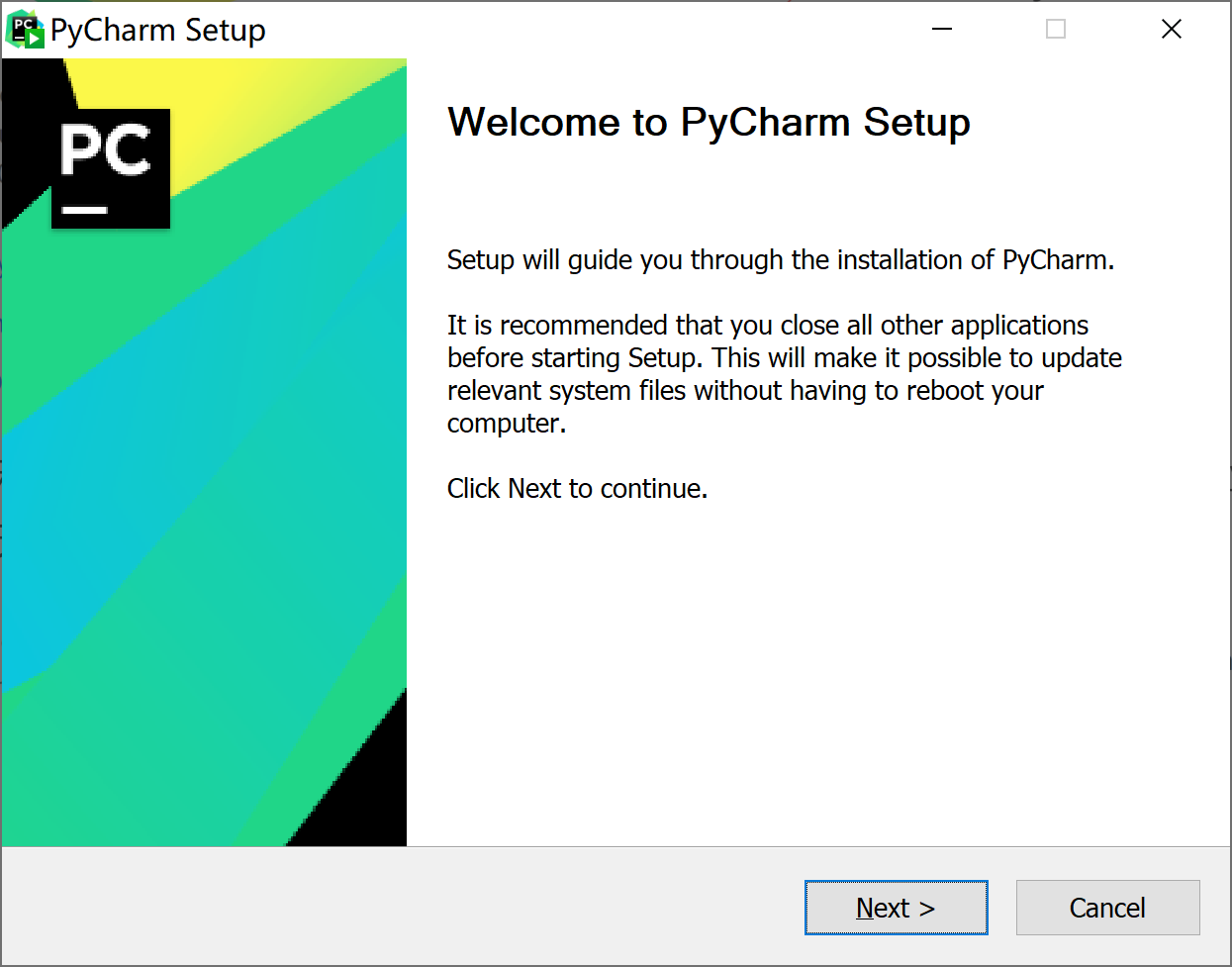Click the 'Welcome to PyCharm Setup' heading
Screen dimensions: 1232x967
click(709, 123)
